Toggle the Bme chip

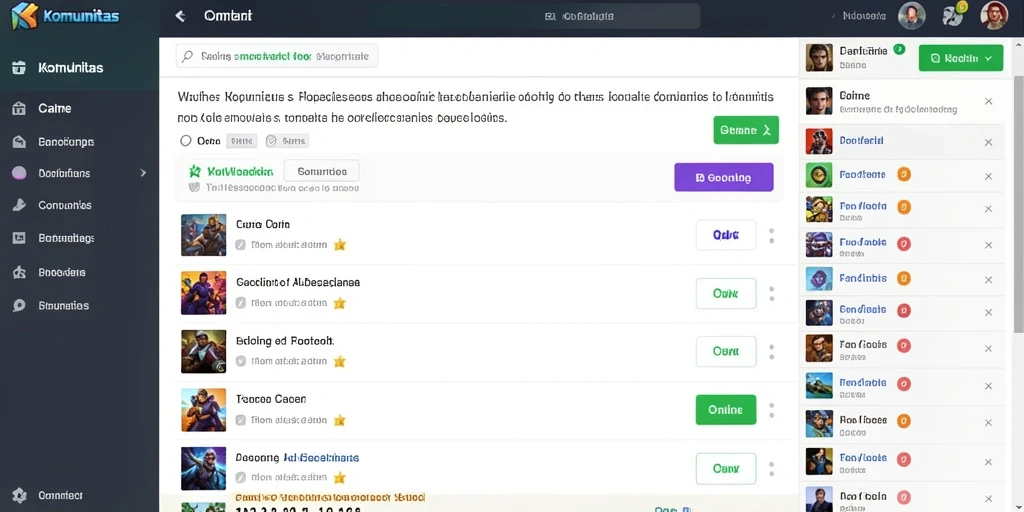coord(242,140)
